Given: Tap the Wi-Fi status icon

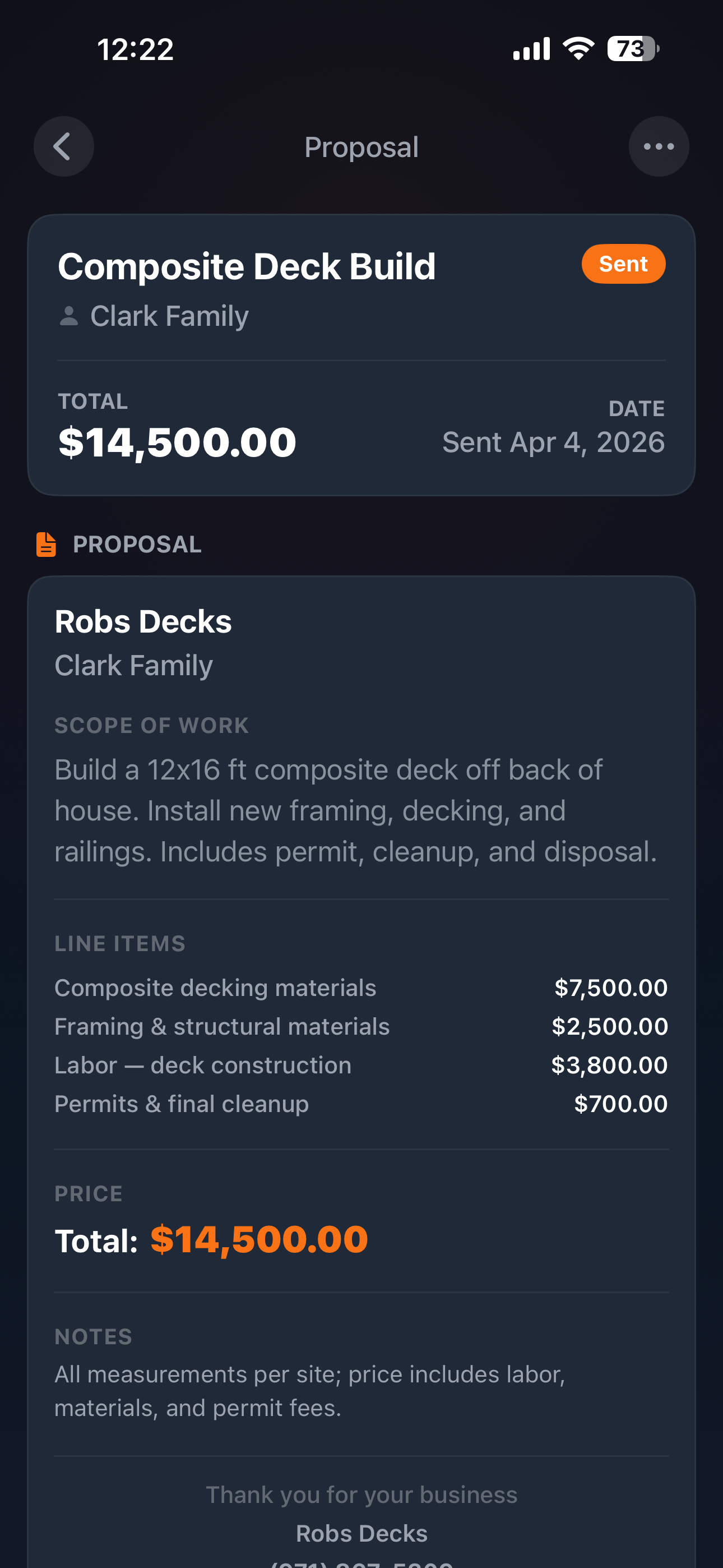Looking at the screenshot, I should (x=578, y=49).
